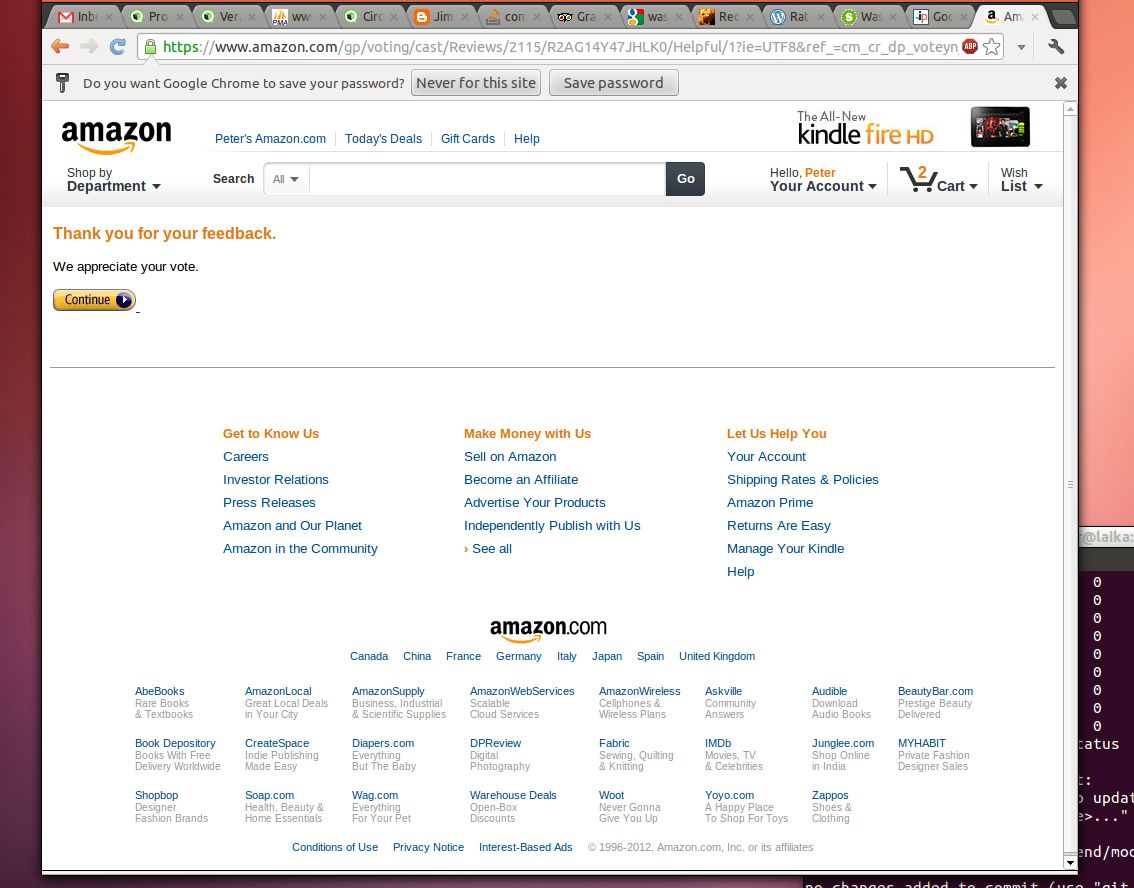Screen dimensions: 1134x888
Task: Click the amazon.com footer logo
Action: click(548, 629)
